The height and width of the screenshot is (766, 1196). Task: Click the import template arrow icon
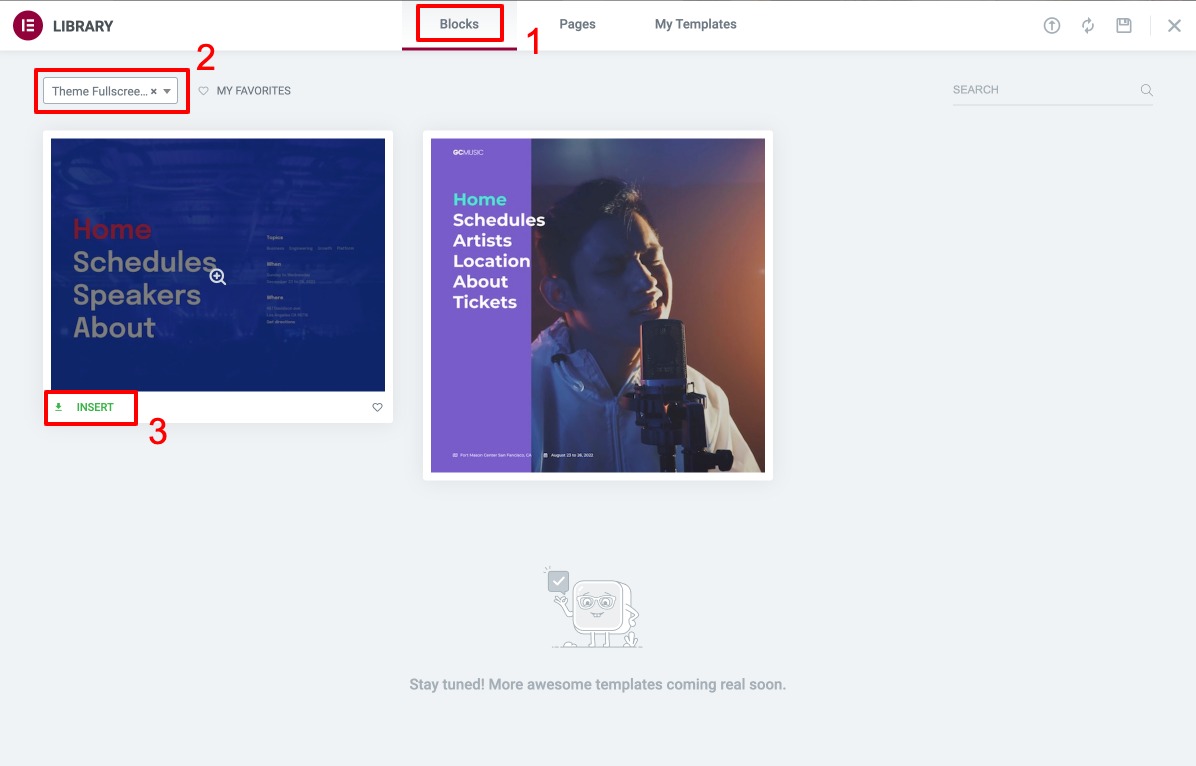[1051, 25]
